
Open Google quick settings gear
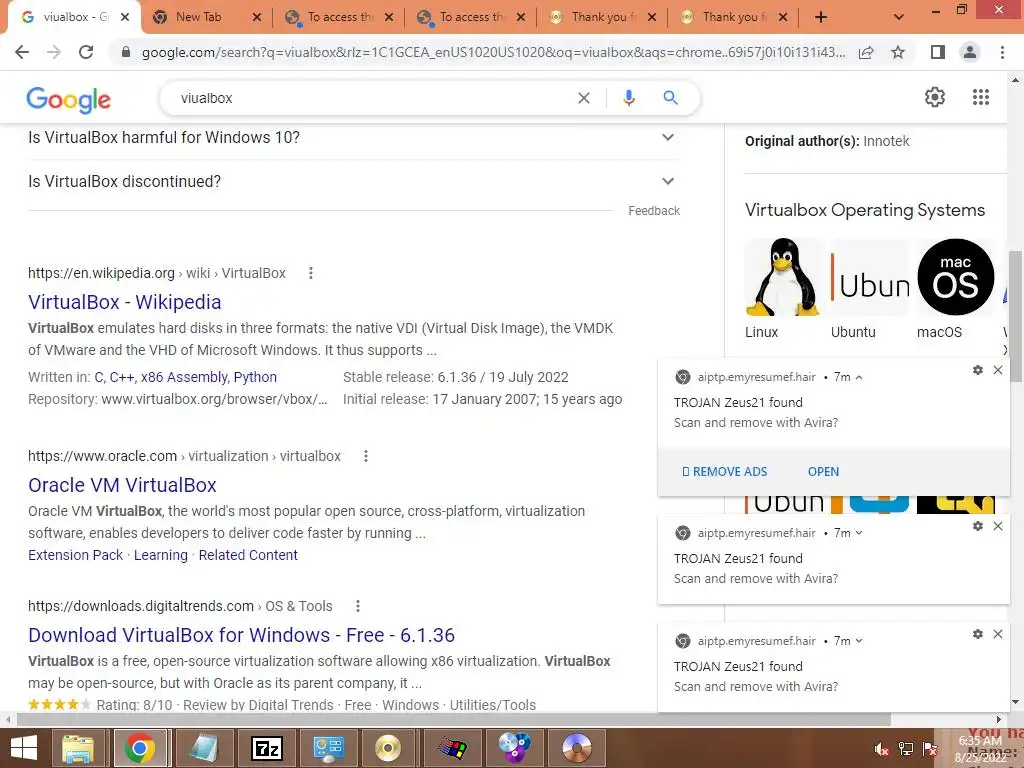[935, 97]
